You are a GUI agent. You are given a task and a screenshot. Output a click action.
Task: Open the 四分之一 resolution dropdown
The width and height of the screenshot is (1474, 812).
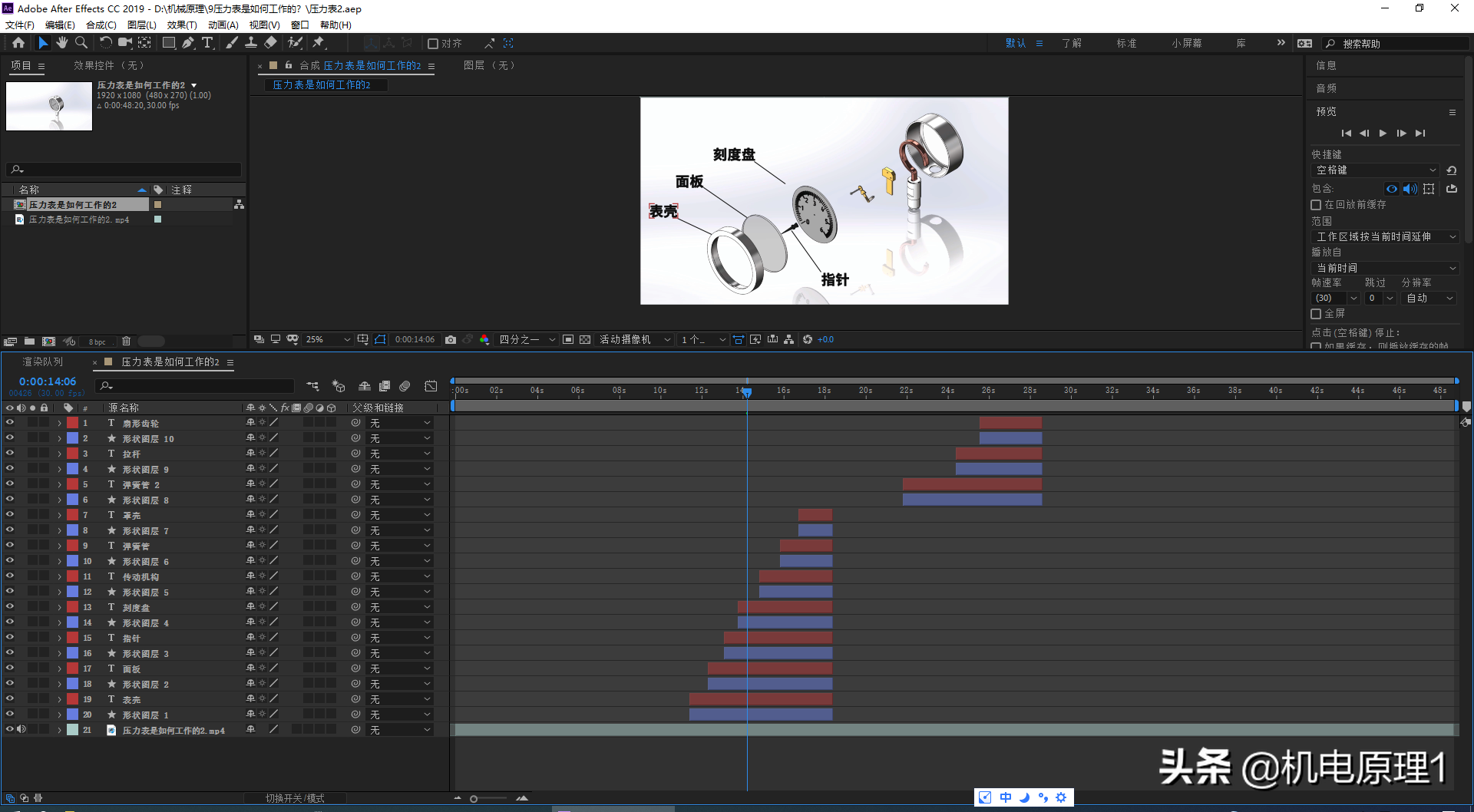point(527,339)
